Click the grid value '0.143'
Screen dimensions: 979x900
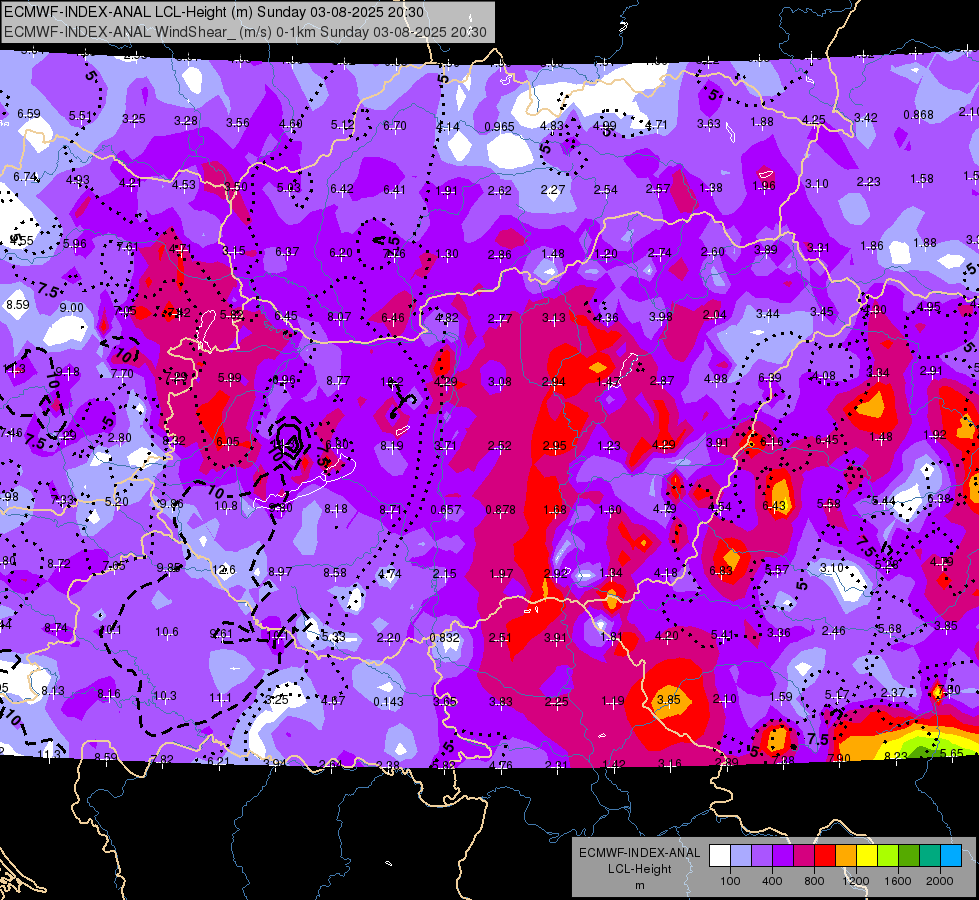[x=388, y=702]
